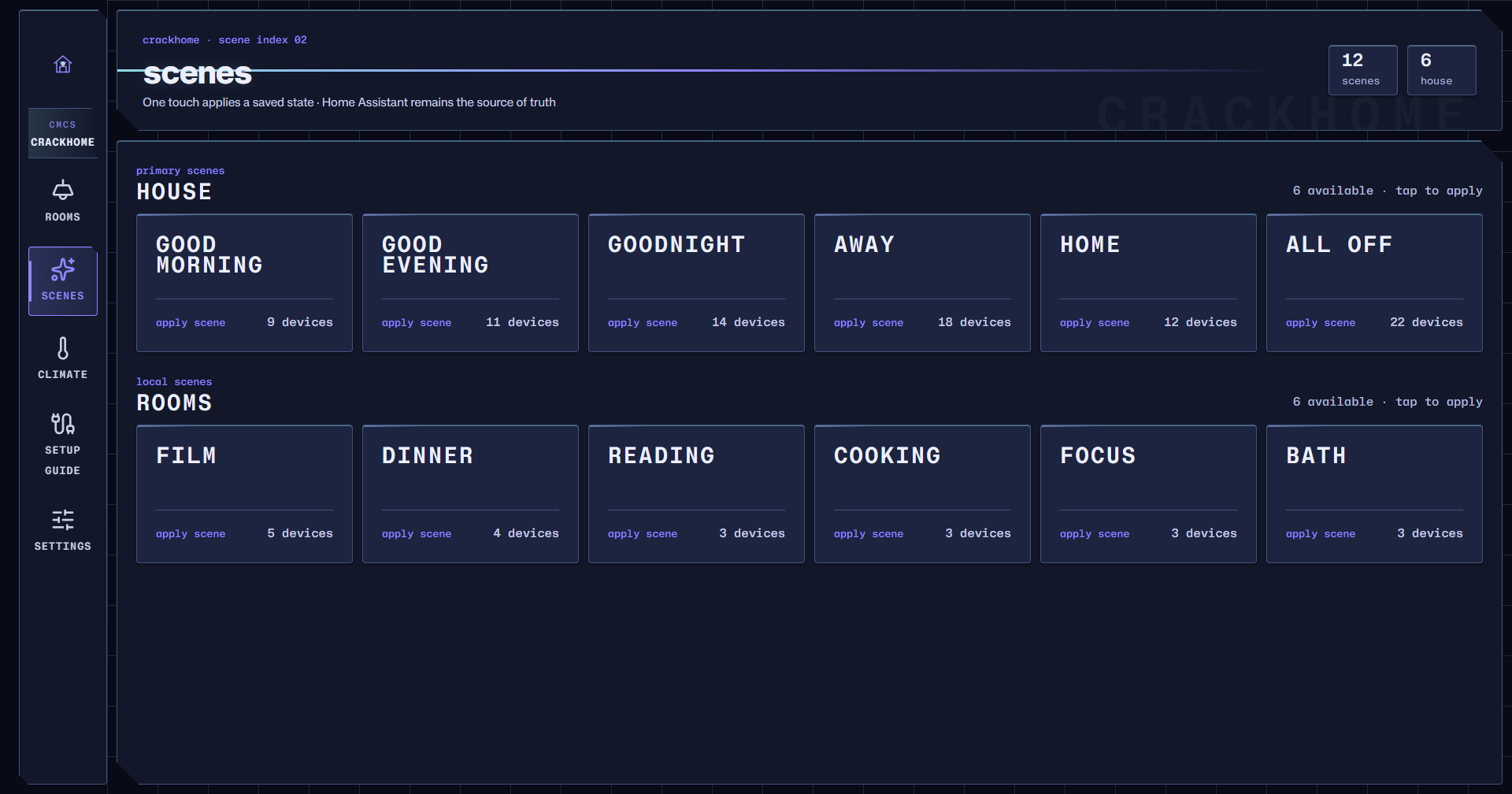Open Settings sliders icon

(63, 520)
